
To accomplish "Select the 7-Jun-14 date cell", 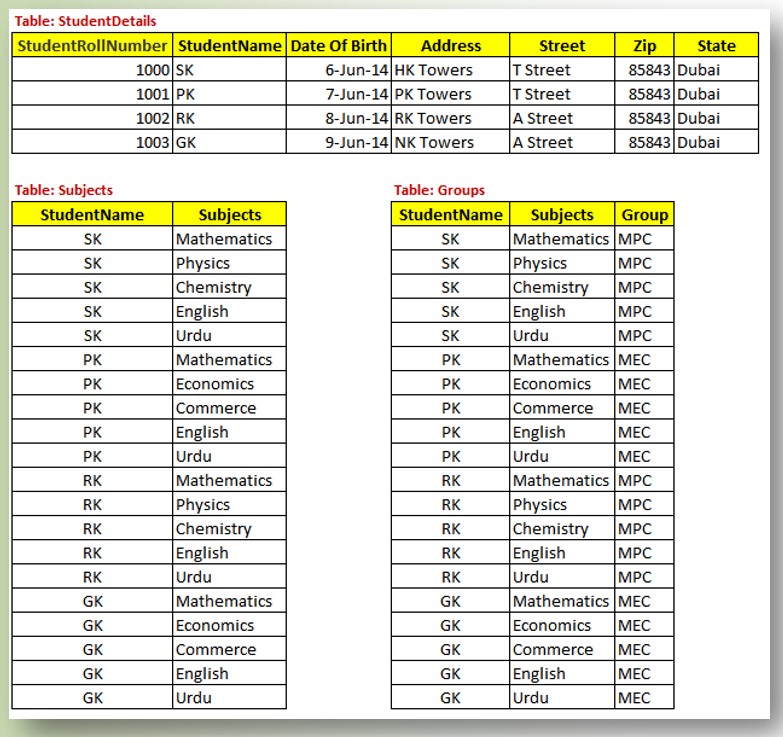I will coord(339,93).
